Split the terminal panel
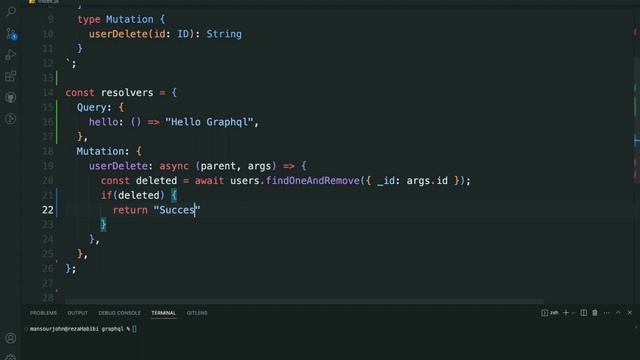Image resolution: width=640 pixels, height=360 pixels. pyautogui.click(x=584, y=313)
